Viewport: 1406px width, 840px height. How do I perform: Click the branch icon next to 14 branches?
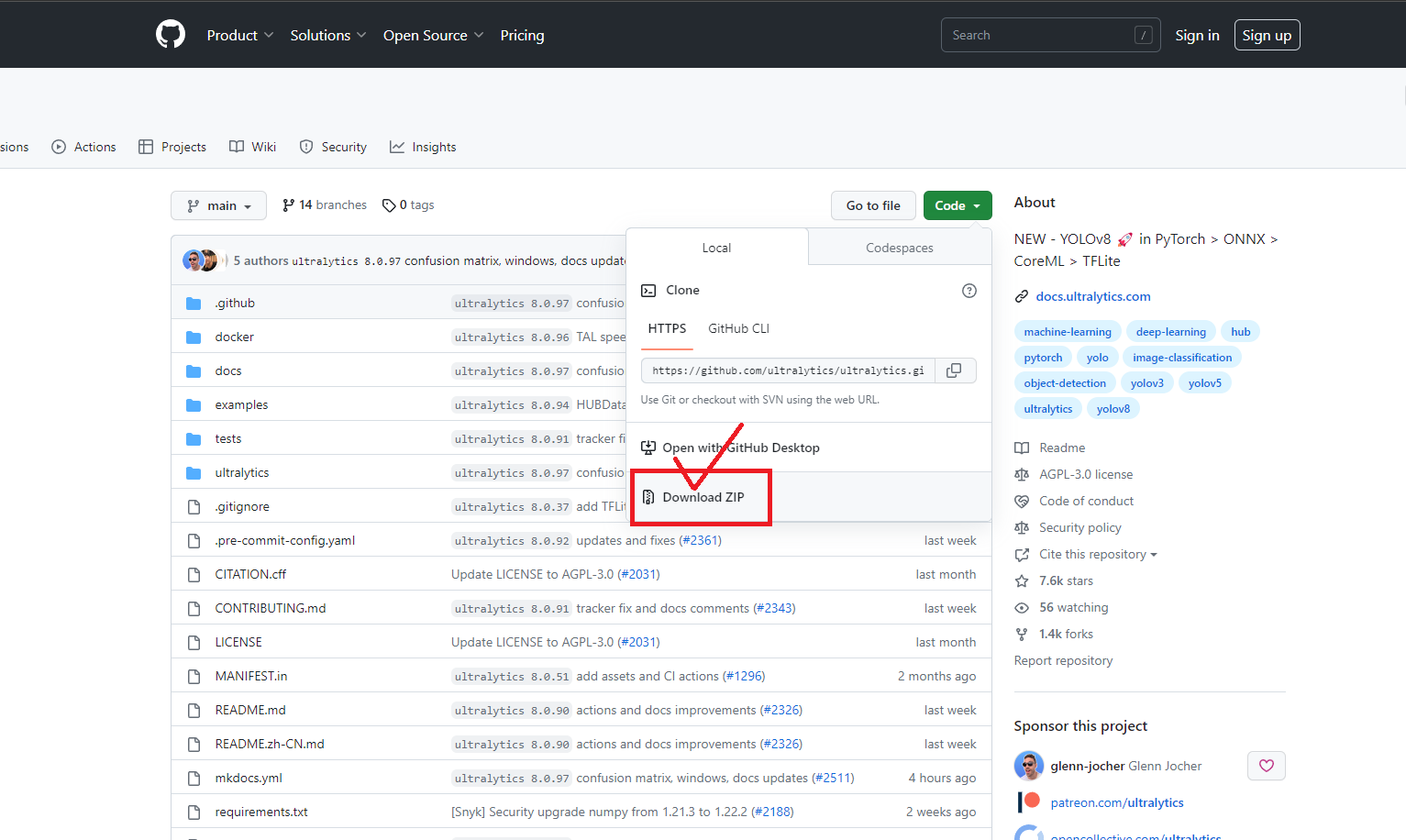coord(288,205)
